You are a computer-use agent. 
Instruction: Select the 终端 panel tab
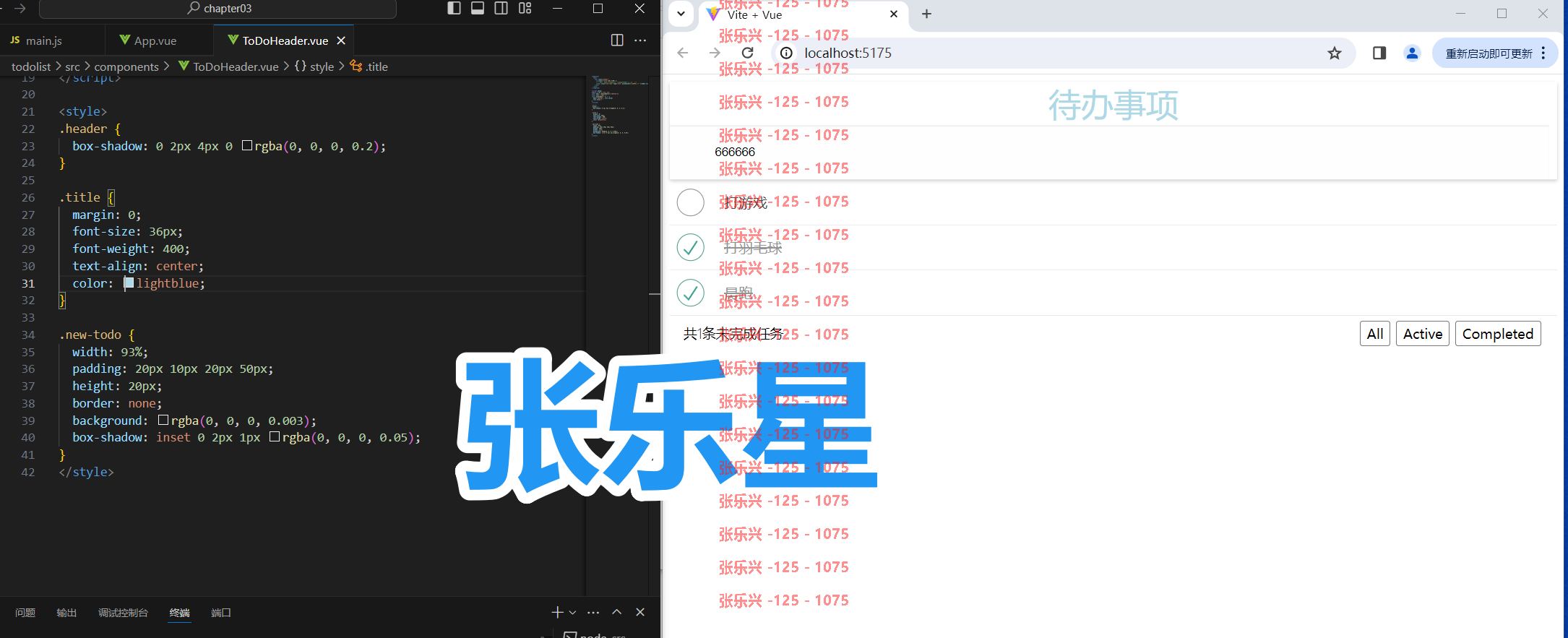[179, 613]
